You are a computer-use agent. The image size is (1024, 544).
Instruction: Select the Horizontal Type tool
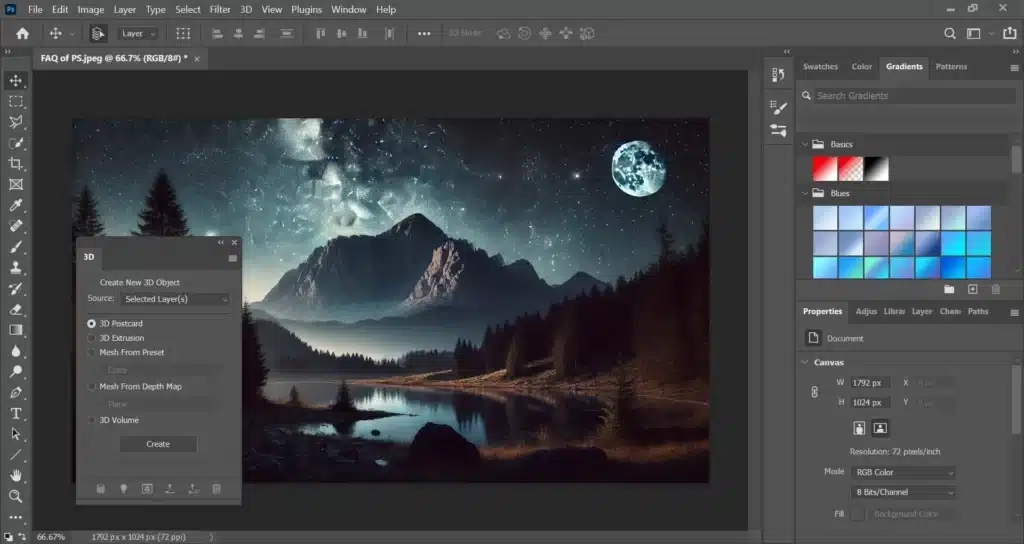point(16,413)
